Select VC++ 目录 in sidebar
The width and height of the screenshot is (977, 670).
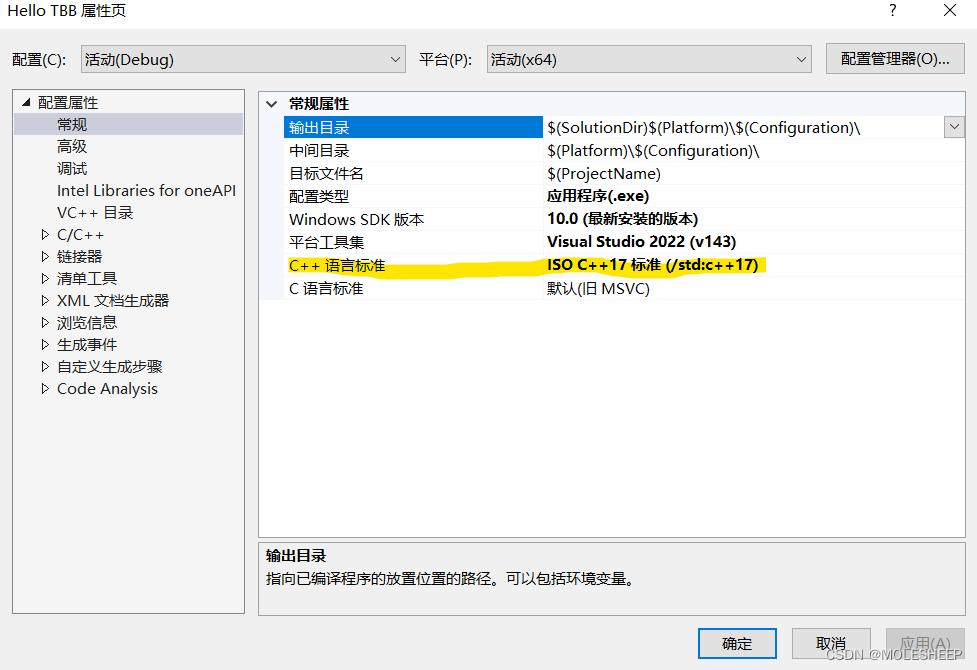click(95, 212)
